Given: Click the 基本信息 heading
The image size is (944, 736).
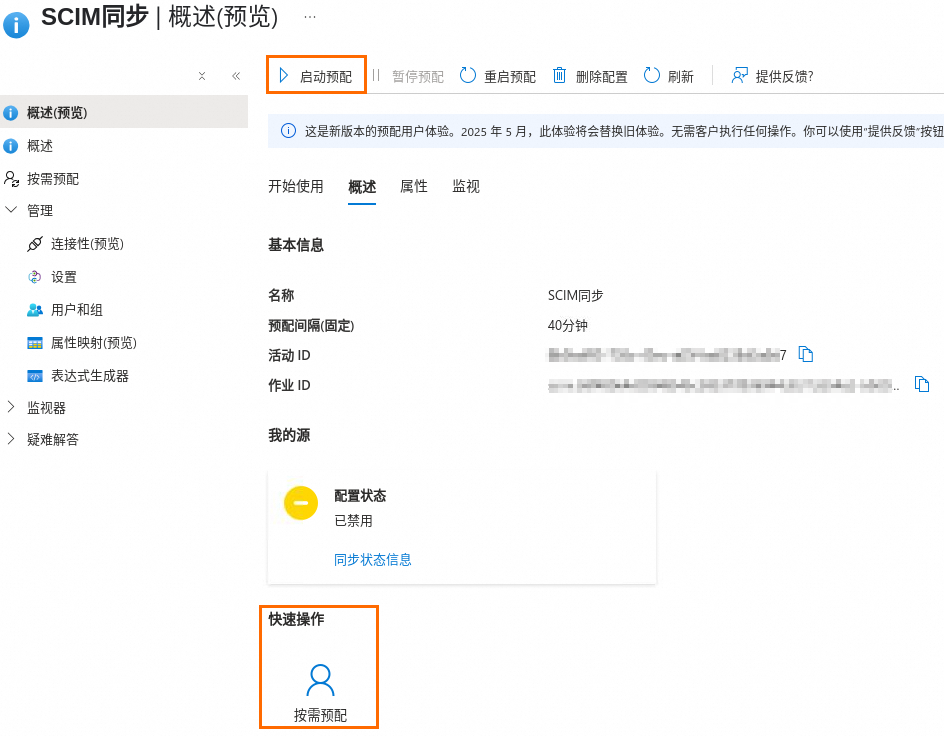Looking at the screenshot, I should (x=296, y=245).
